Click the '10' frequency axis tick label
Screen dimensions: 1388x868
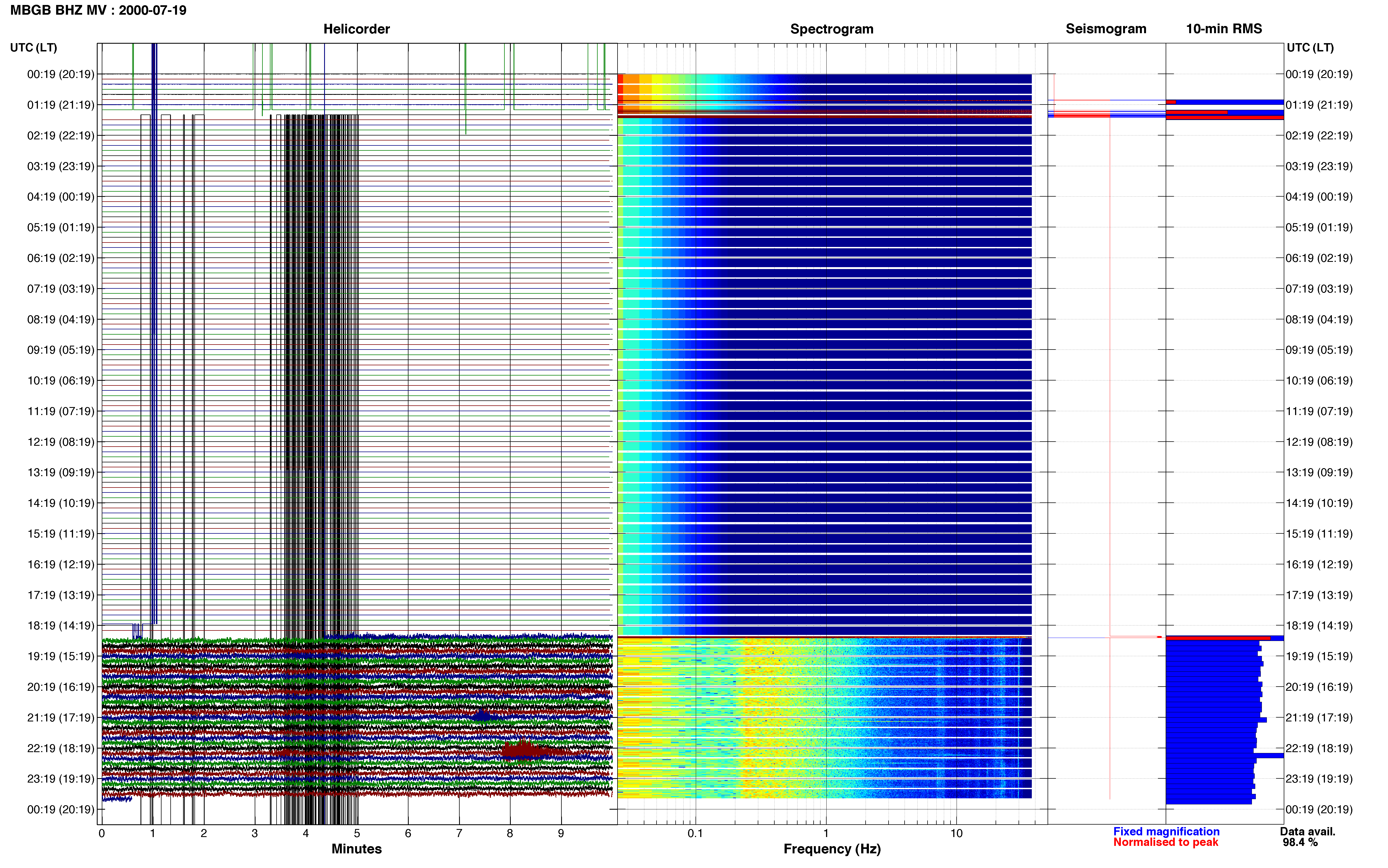[956, 833]
